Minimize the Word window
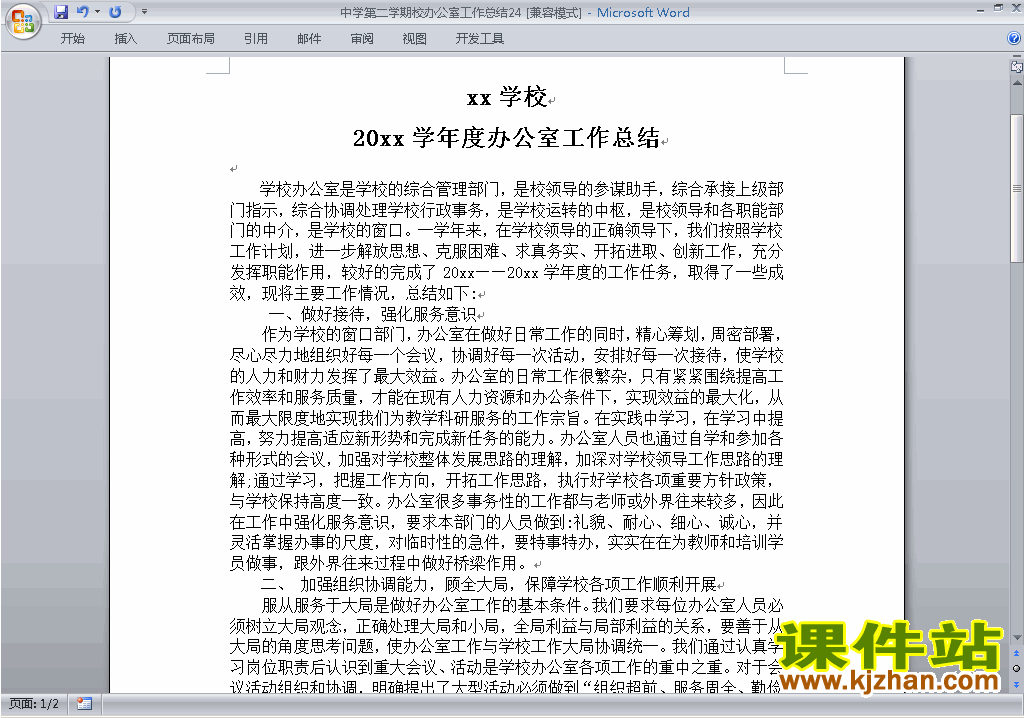 pyautogui.click(x=980, y=9)
